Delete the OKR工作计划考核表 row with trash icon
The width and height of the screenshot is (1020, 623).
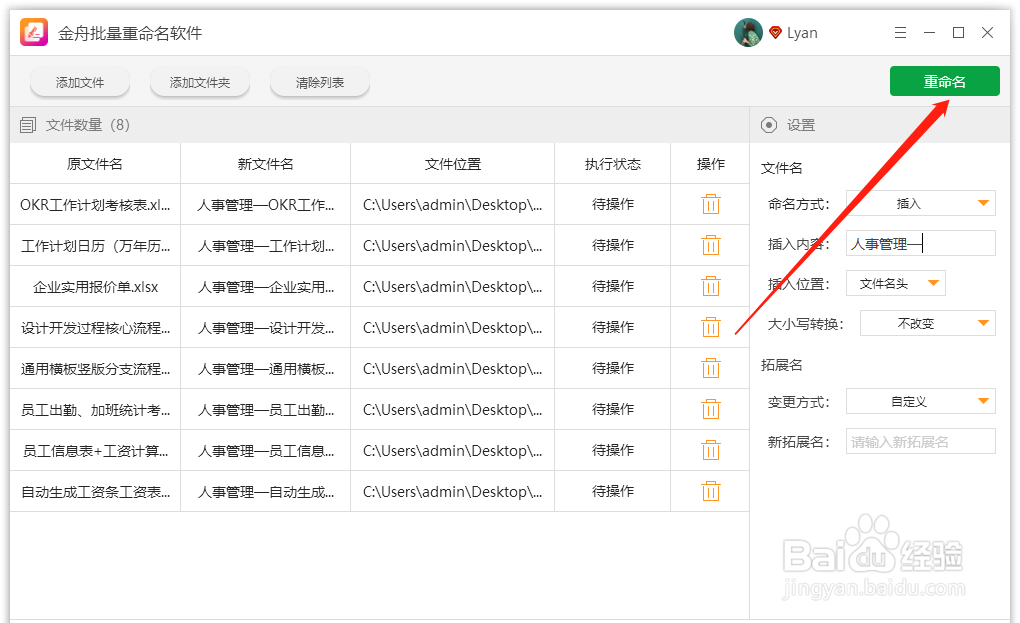(710, 204)
